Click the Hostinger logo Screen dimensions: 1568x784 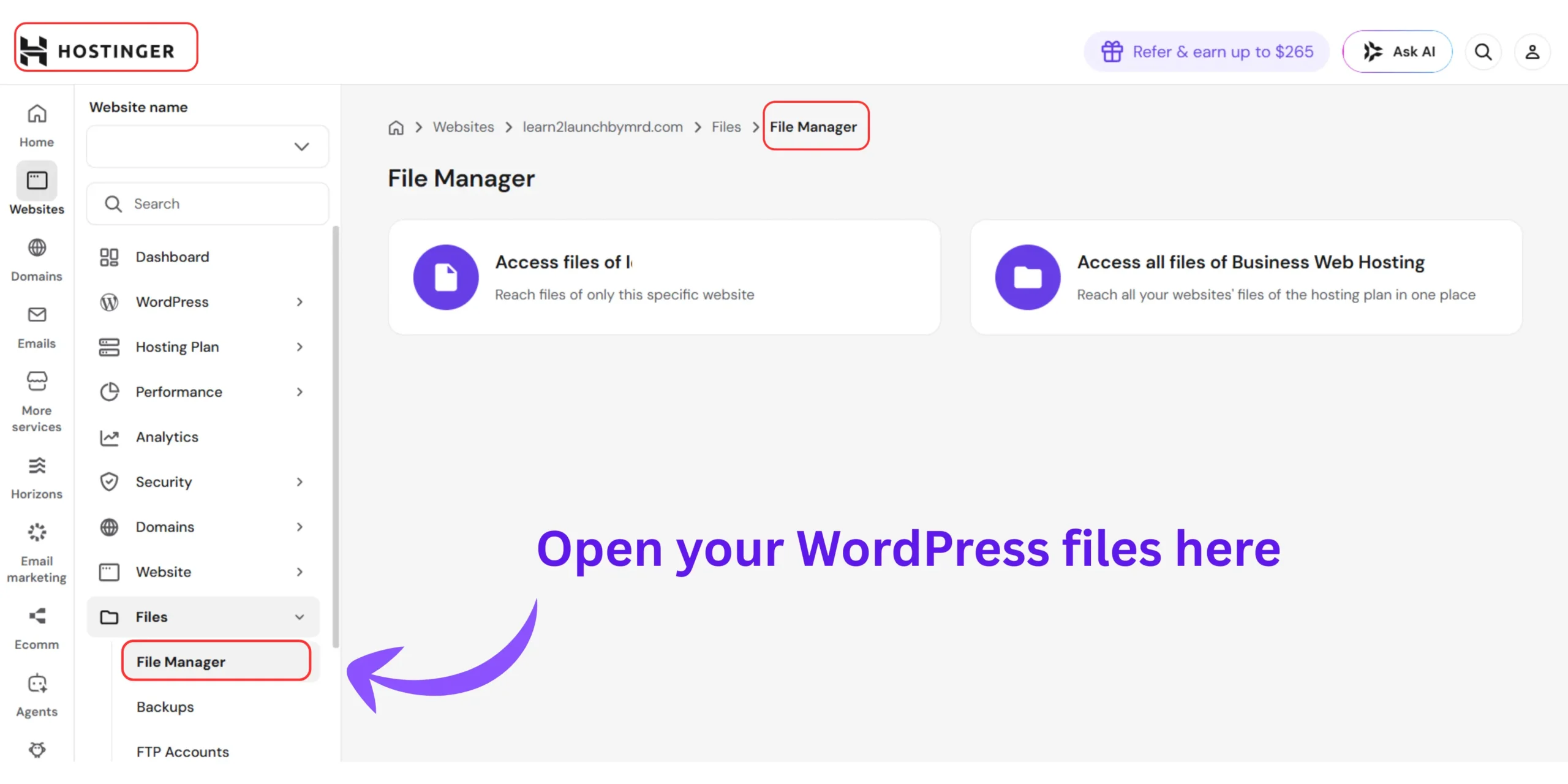click(x=98, y=51)
